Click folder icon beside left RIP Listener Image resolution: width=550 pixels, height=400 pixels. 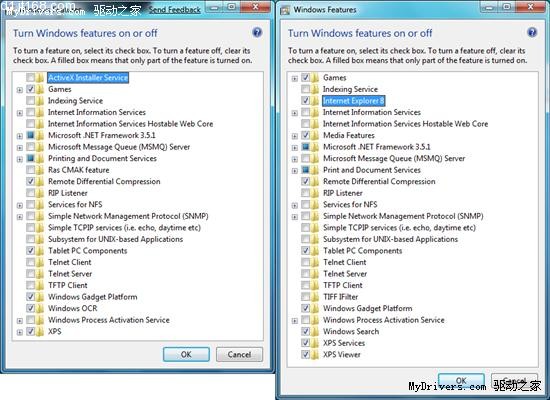click(x=40, y=193)
